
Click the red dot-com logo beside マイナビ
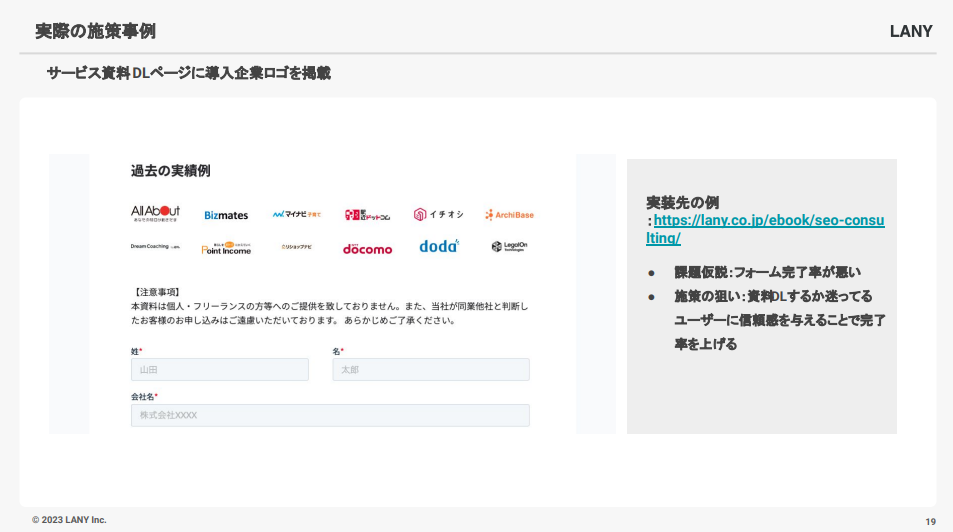pyautogui.click(x=368, y=215)
